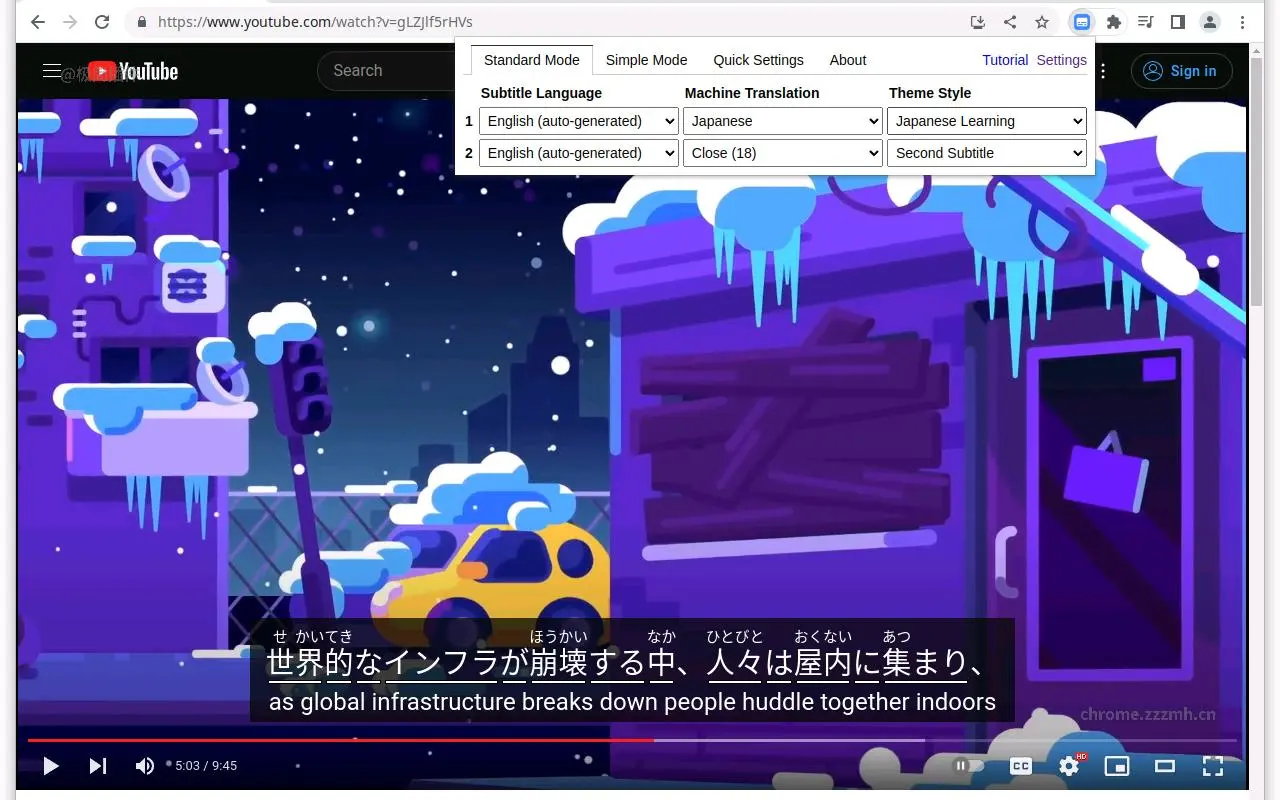1280x800 pixels.
Task: Share this page icon
Action: (x=1010, y=22)
